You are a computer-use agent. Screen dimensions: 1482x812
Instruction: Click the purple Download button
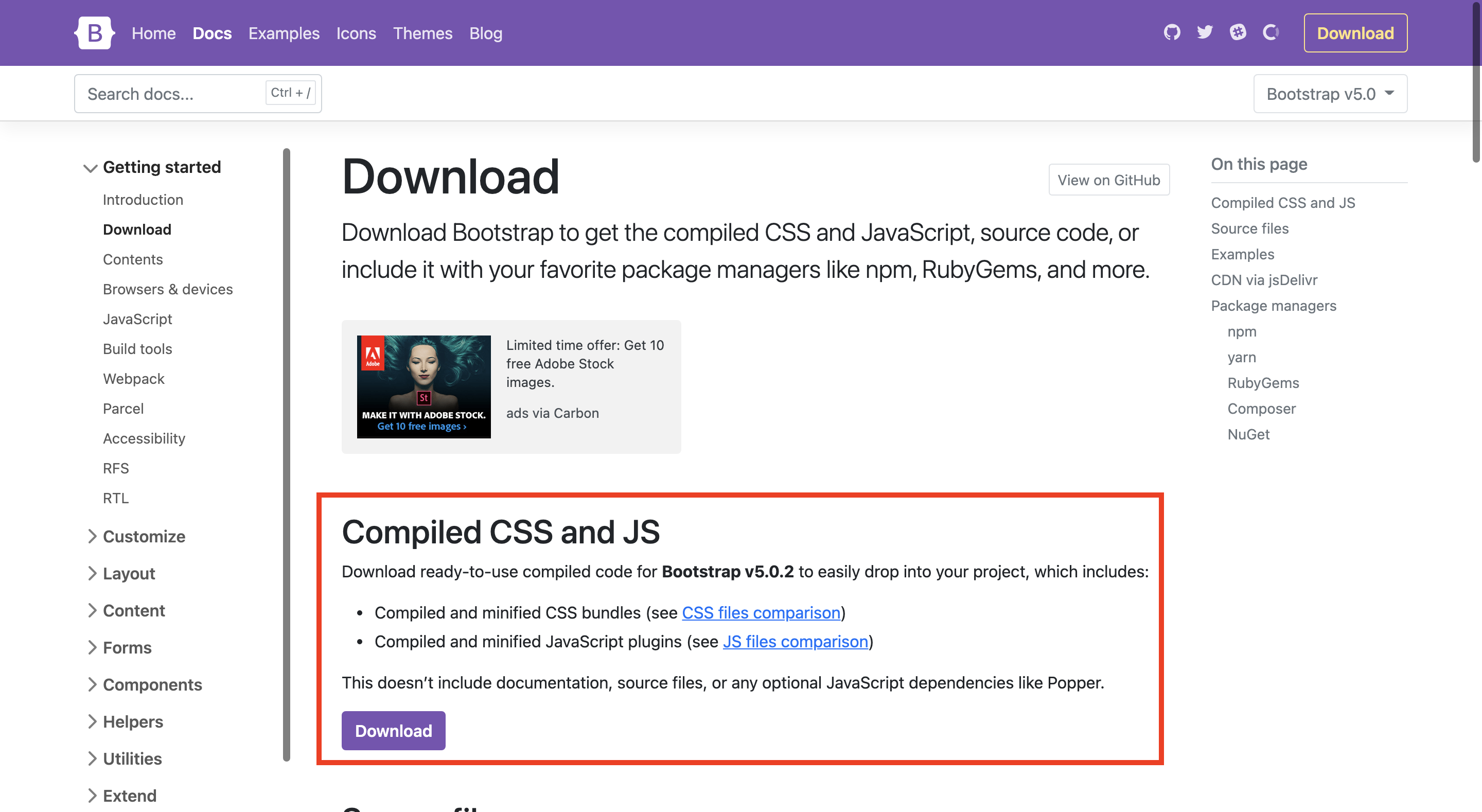click(x=393, y=730)
